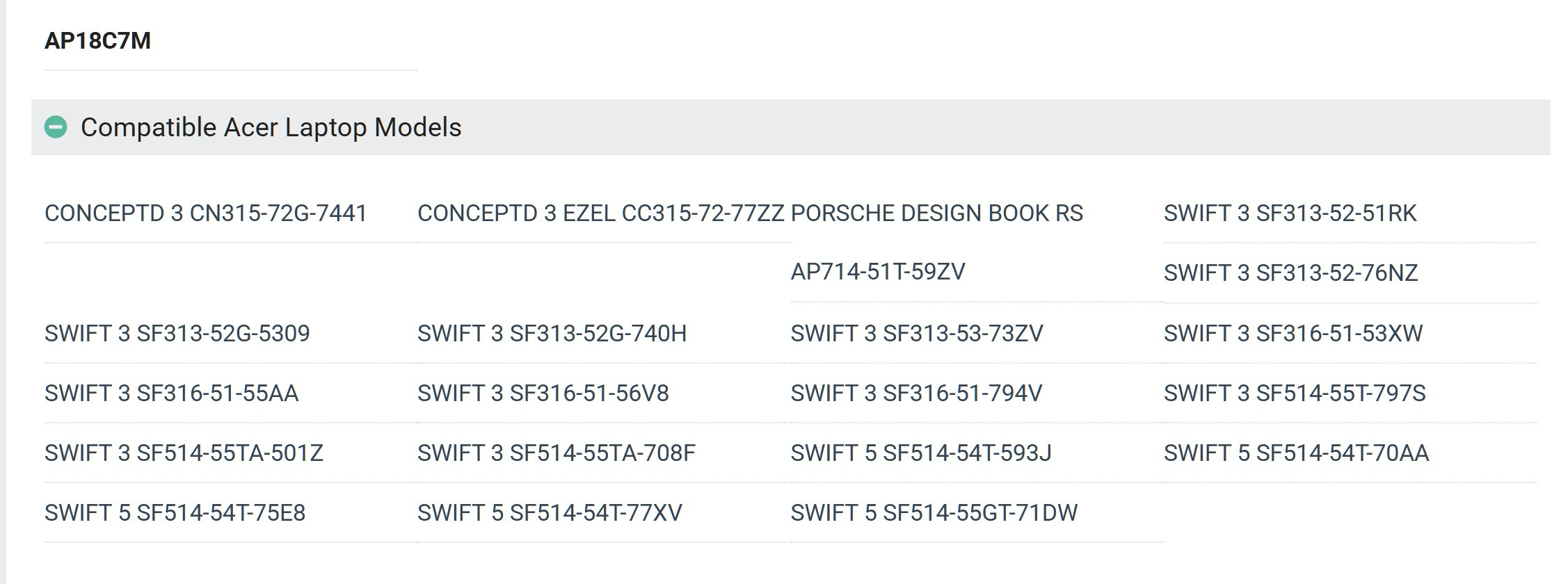Open SWIFT 3 SF514-55TA-501Z entry
The image size is (1568, 584).
[x=184, y=453]
